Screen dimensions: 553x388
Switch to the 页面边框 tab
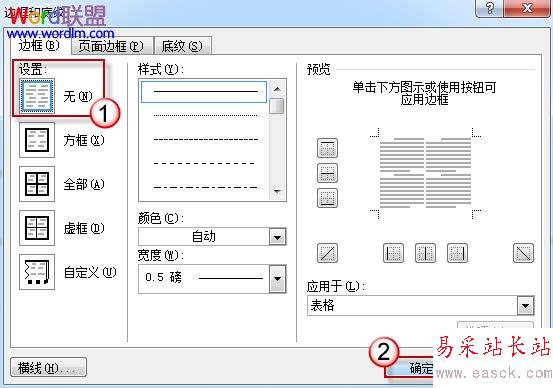[x=111, y=46]
